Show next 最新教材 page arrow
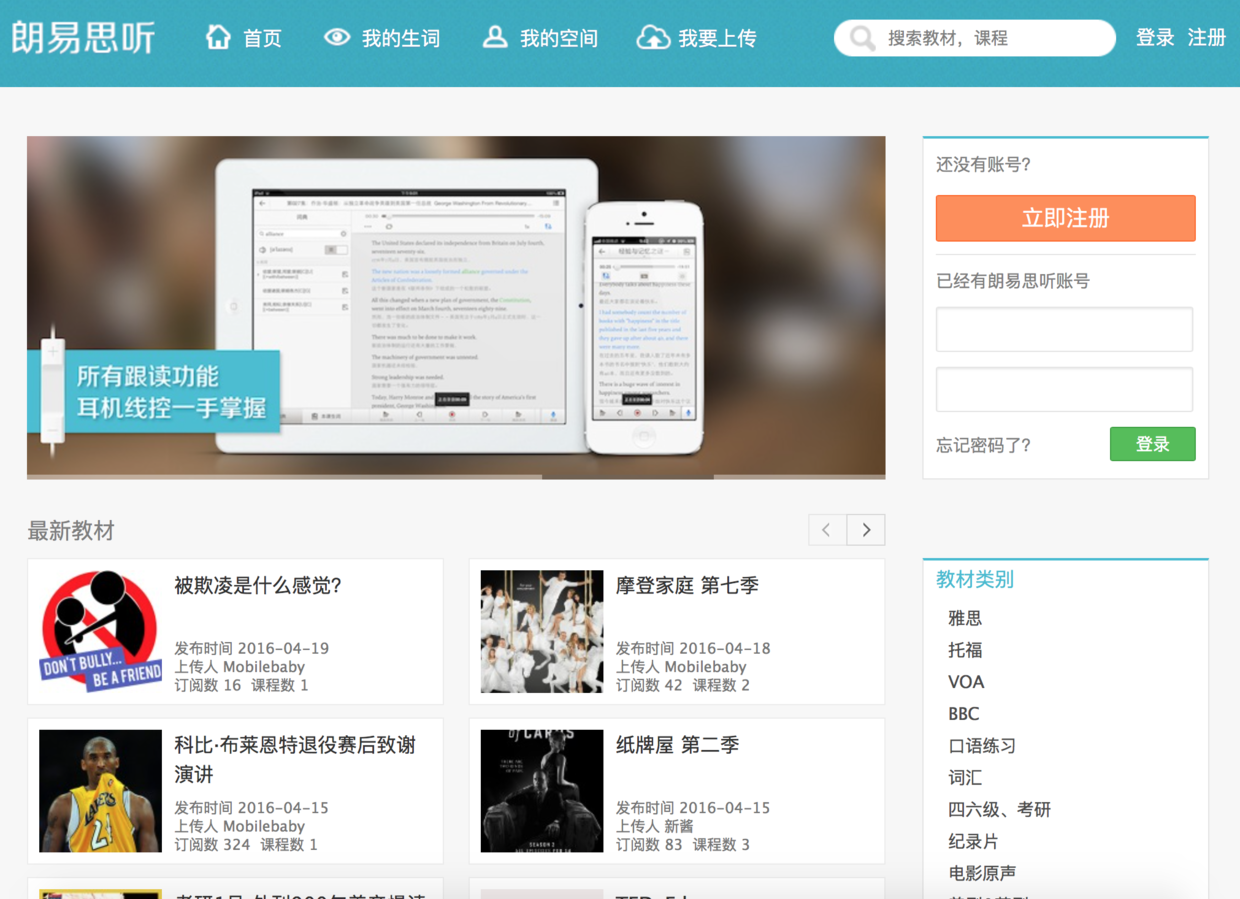This screenshot has width=1240, height=899. point(866,530)
